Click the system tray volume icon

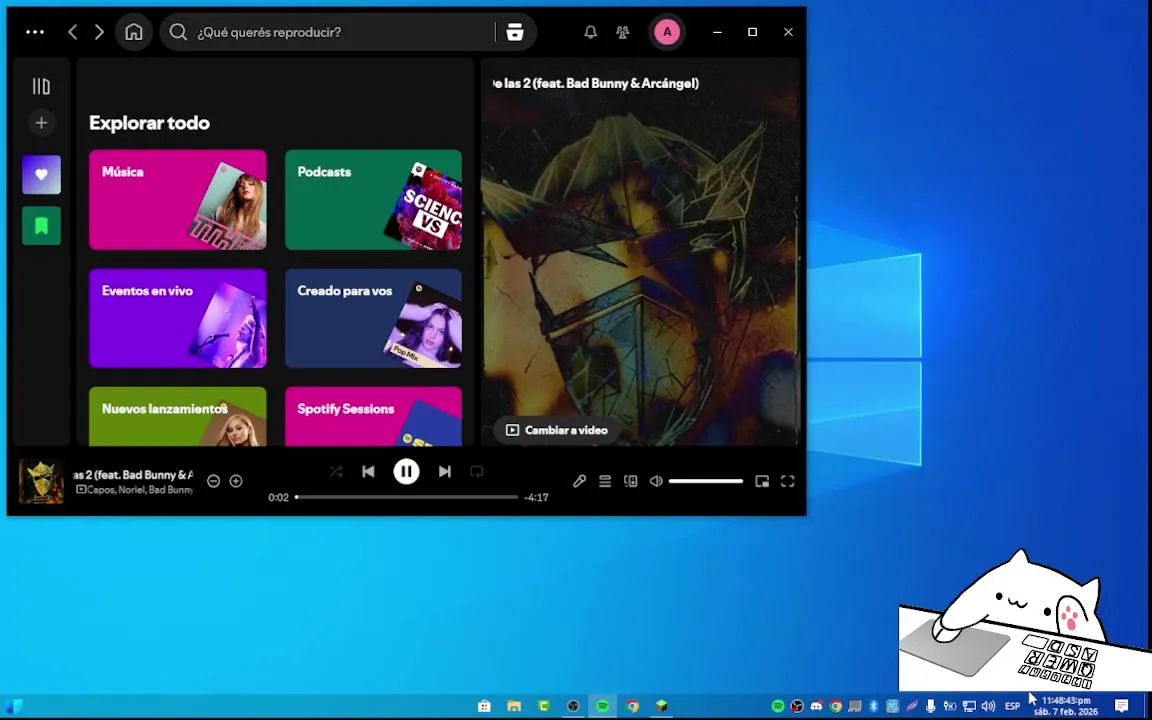[x=988, y=706]
